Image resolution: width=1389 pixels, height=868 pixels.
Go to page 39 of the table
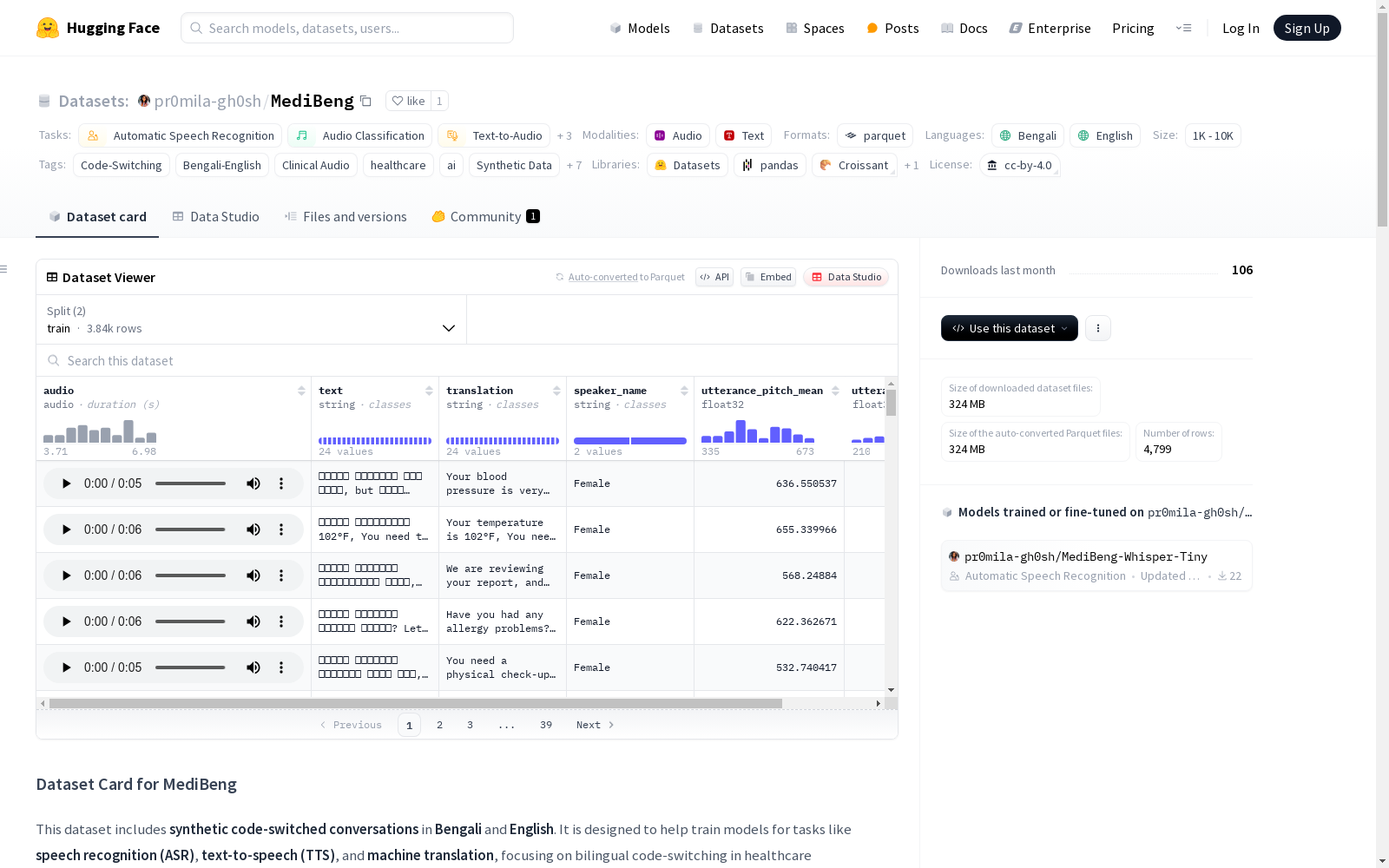(546, 725)
